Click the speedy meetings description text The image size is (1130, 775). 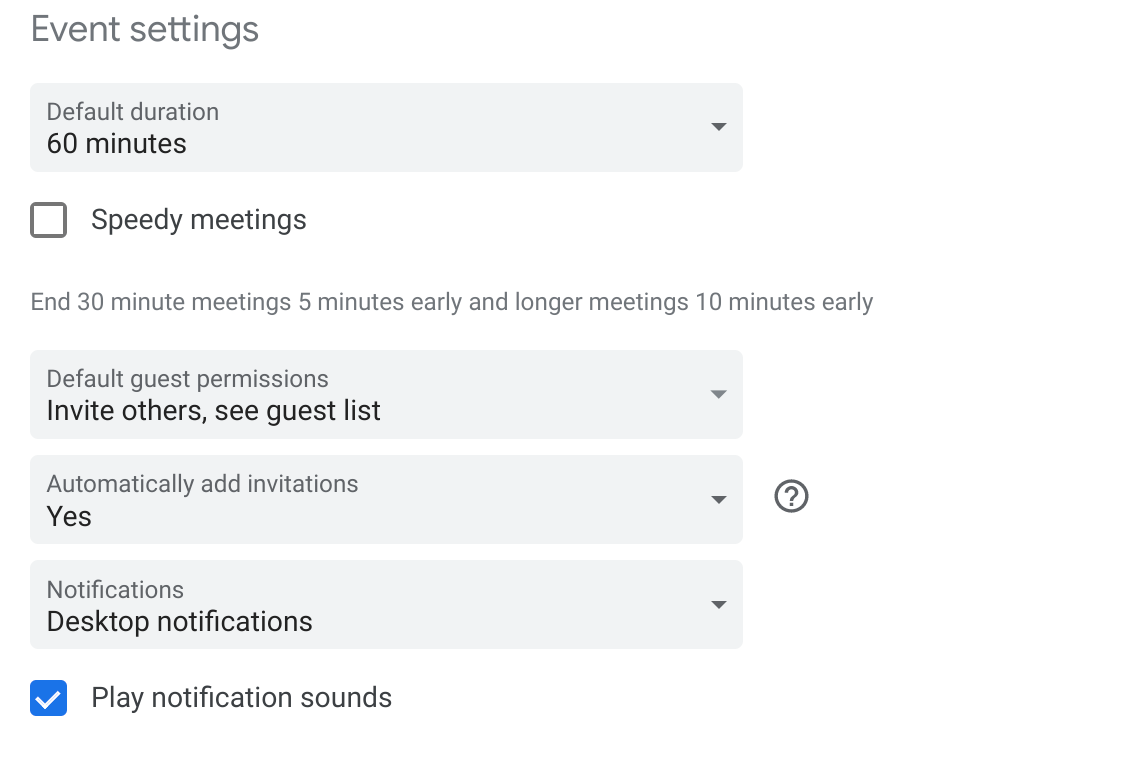pos(450,301)
